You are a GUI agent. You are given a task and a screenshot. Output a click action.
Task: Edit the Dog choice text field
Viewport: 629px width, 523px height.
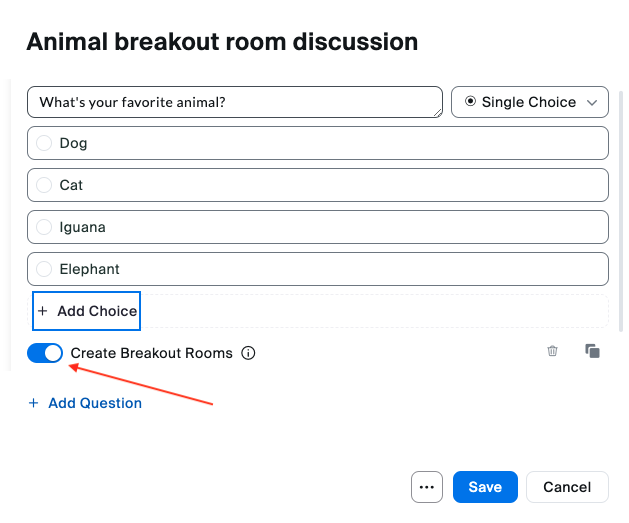coord(330,143)
